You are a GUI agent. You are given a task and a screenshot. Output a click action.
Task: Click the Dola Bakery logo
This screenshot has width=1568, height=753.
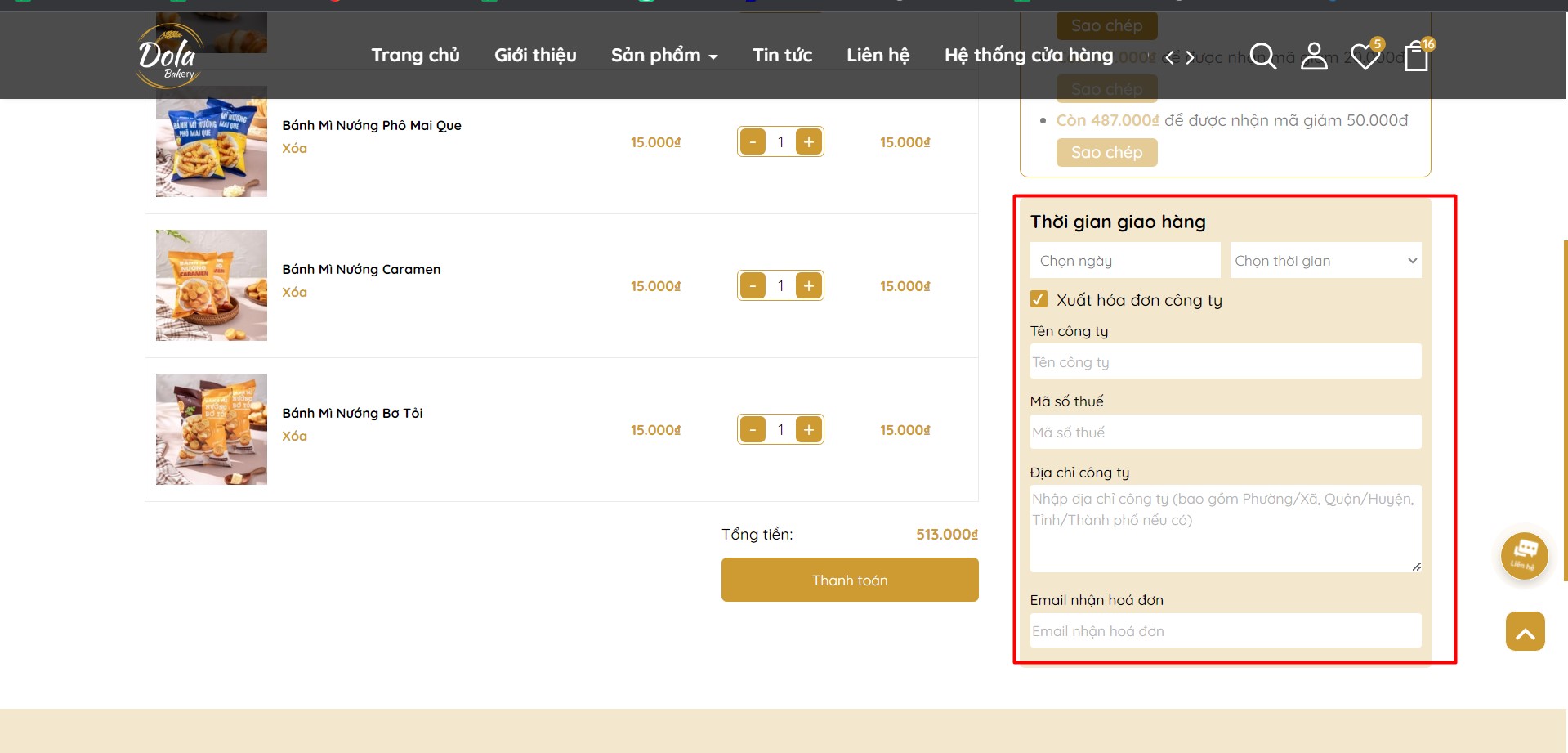click(x=169, y=56)
